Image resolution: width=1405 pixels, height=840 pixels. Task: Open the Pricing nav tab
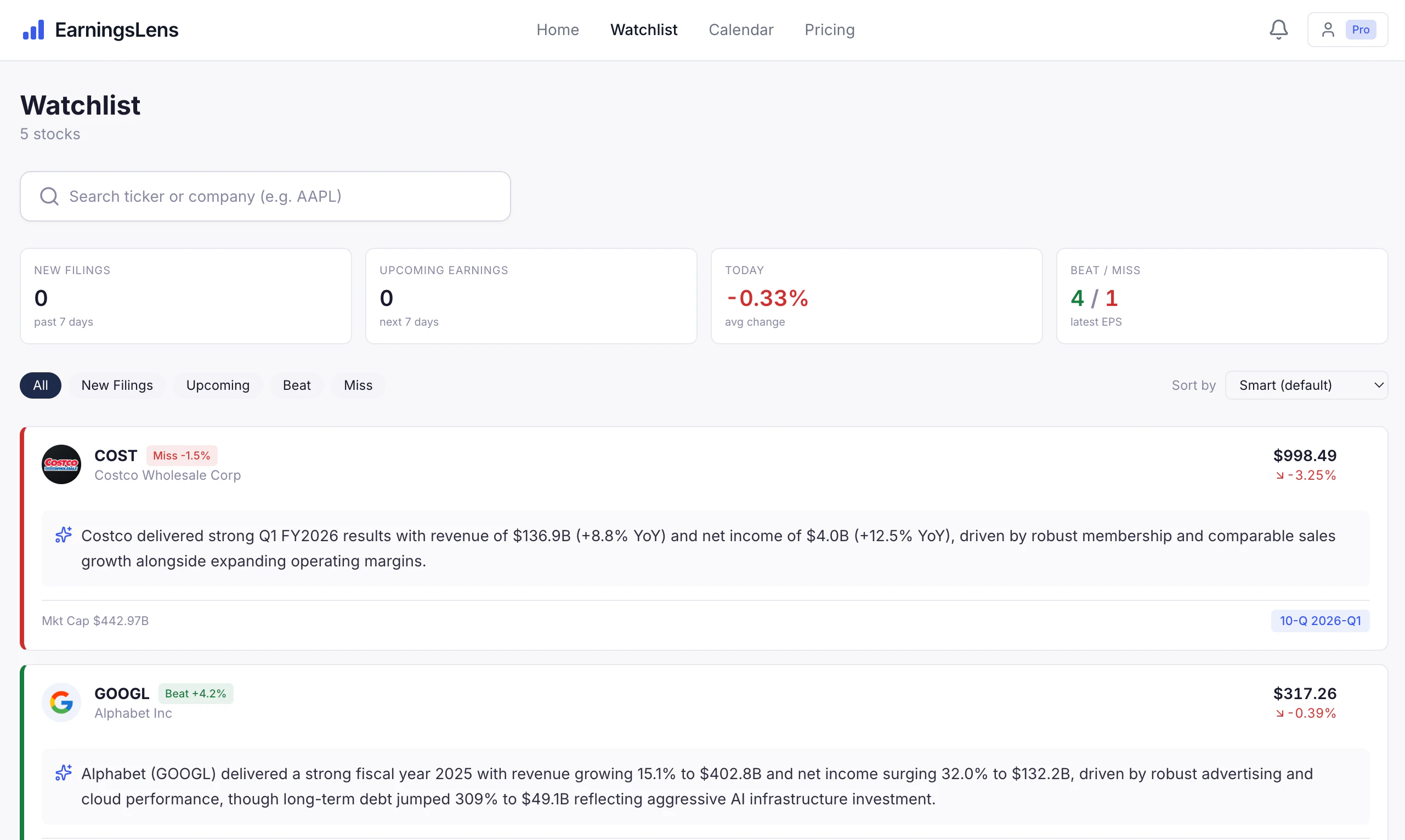coord(829,30)
